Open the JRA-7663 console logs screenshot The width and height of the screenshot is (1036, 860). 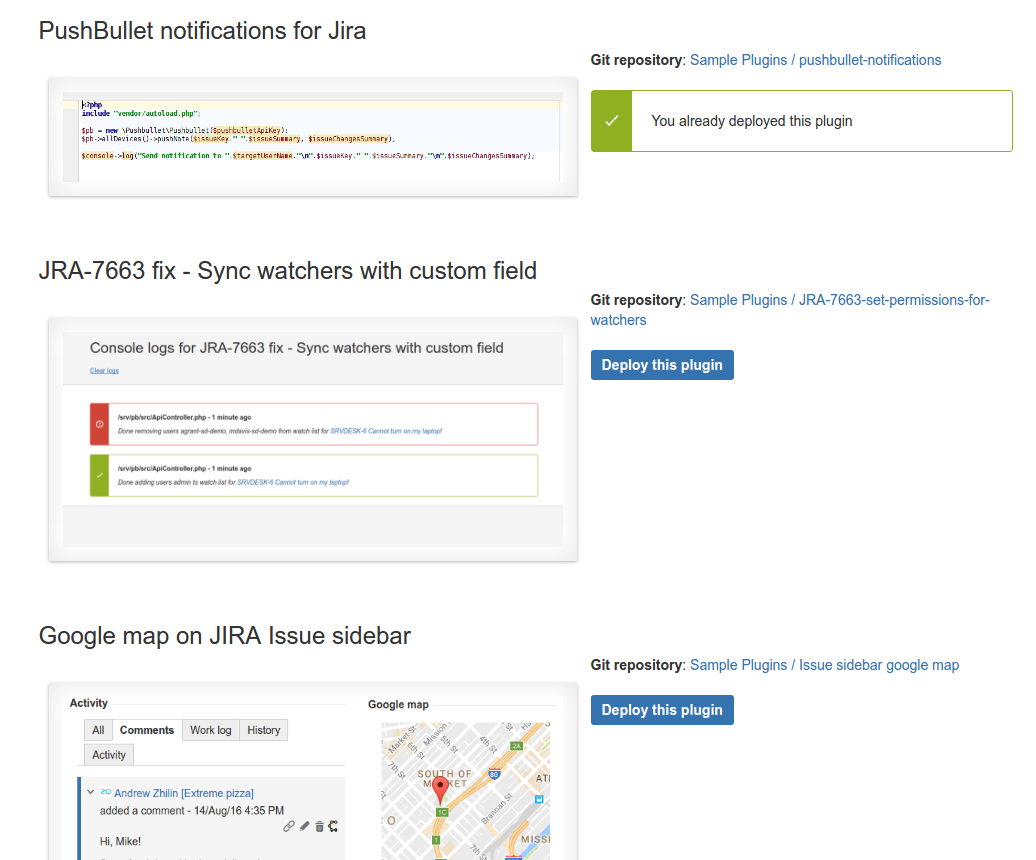[313, 439]
